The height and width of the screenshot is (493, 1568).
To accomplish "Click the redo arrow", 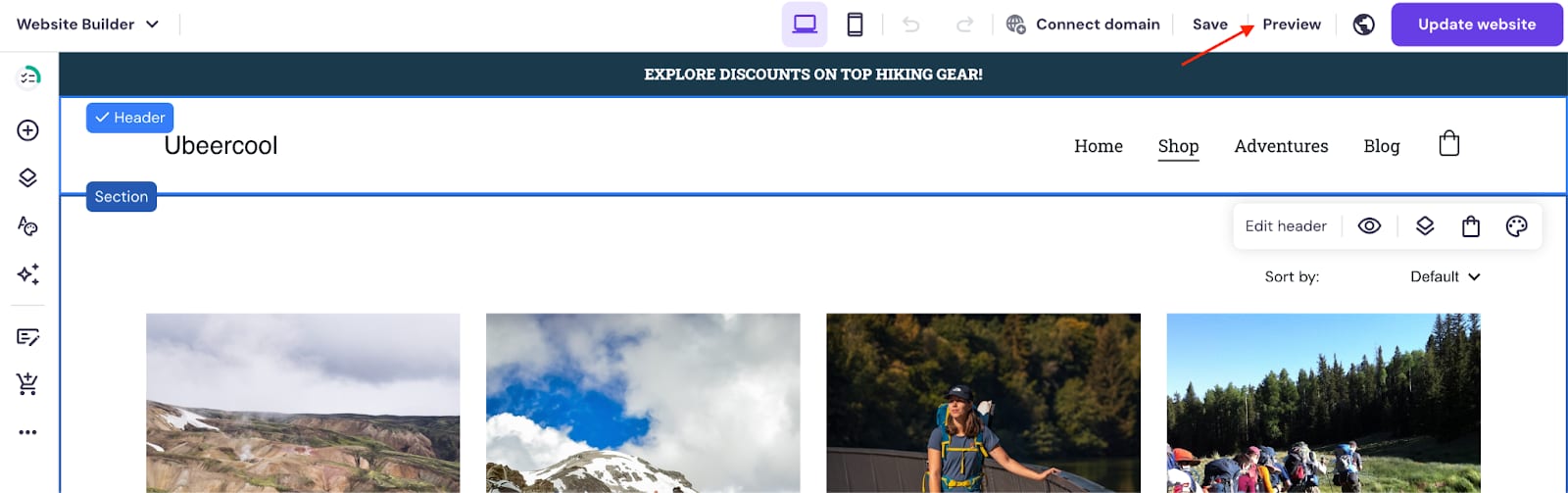I will pos(964,25).
